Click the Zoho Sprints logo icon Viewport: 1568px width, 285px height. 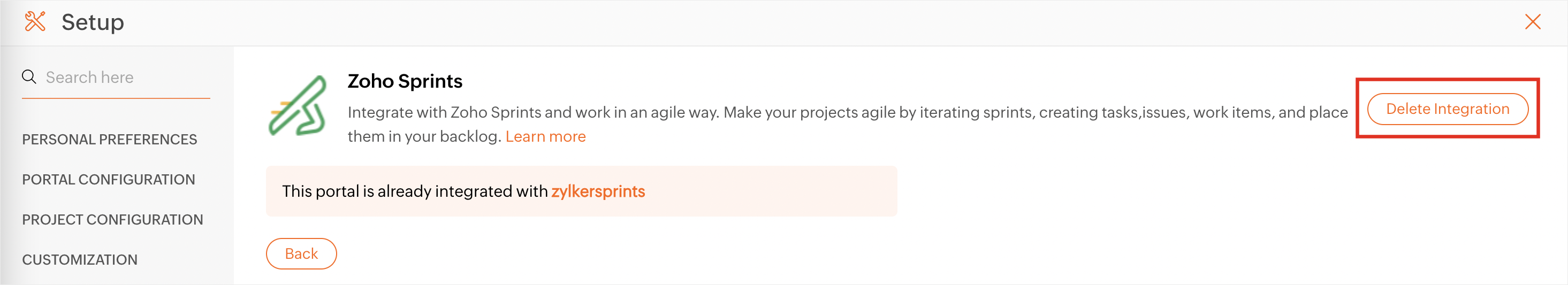[298, 106]
